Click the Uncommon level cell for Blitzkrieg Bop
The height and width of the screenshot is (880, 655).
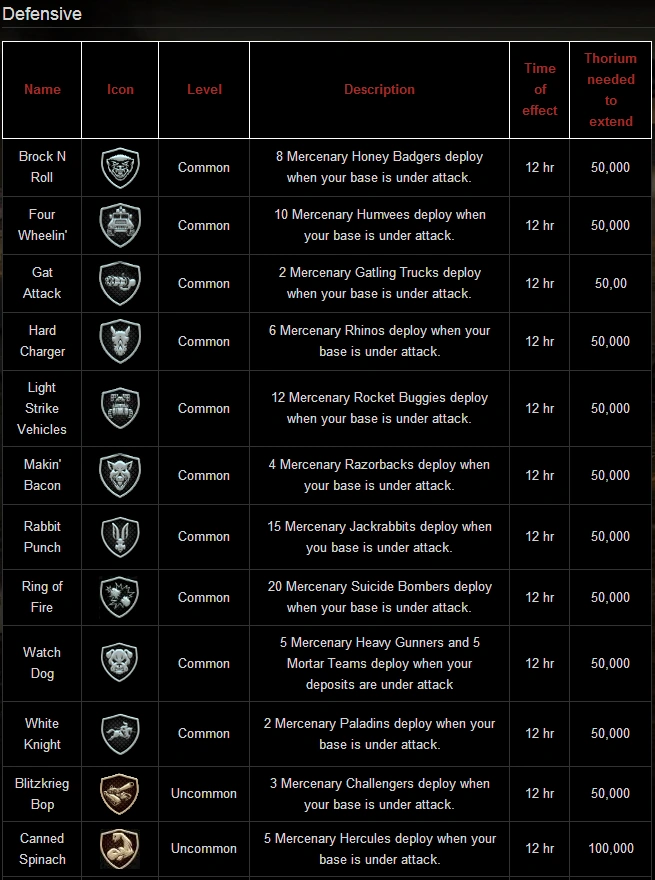(204, 793)
